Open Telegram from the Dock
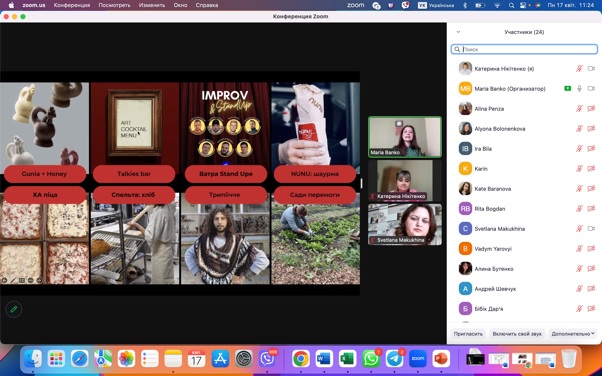 (x=394, y=359)
